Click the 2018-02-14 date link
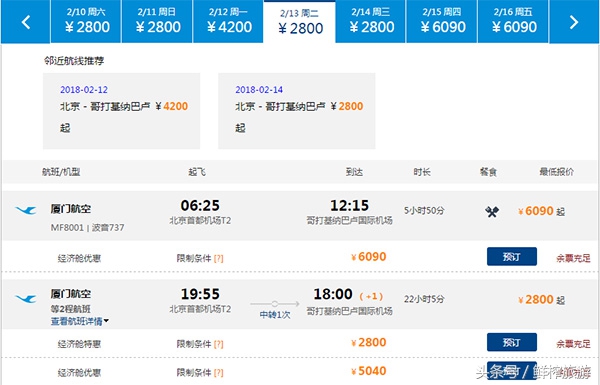 pyautogui.click(x=259, y=90)
